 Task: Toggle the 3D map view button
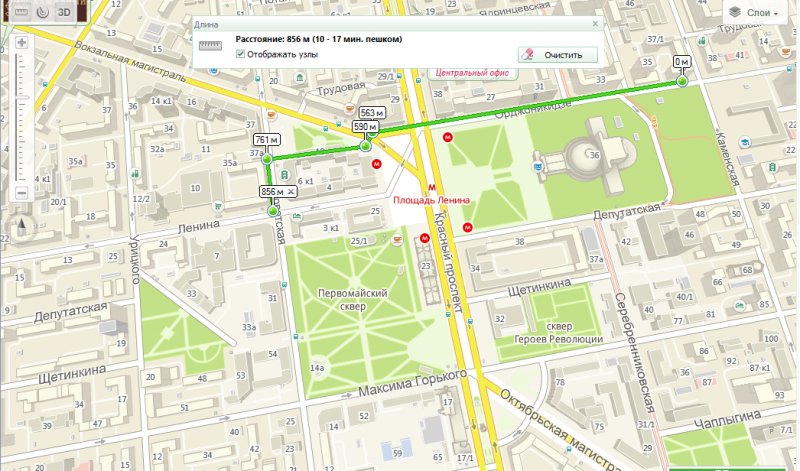click(x=64, y=12)
